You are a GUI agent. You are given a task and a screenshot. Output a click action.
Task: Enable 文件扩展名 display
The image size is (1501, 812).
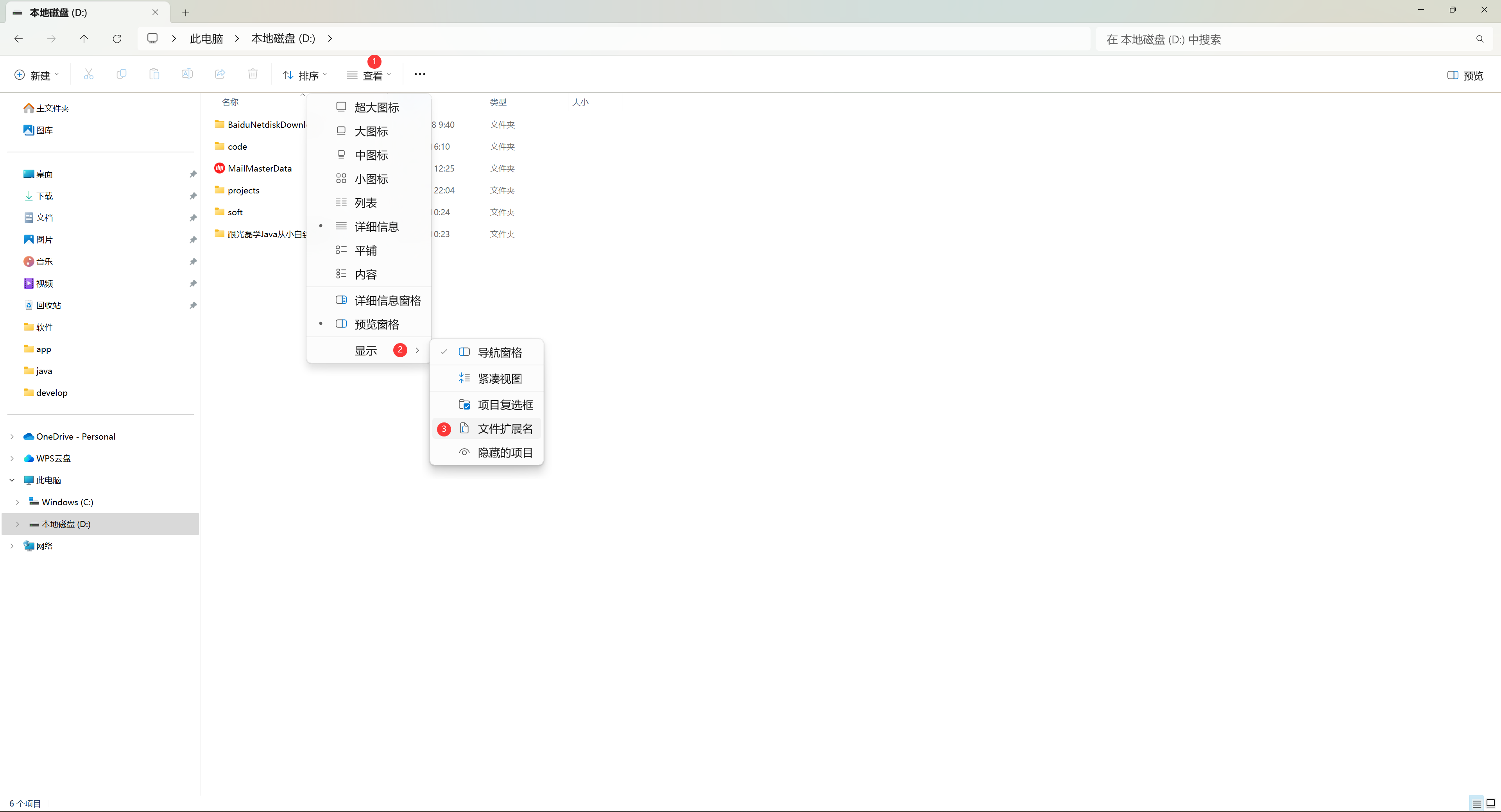[x=487, y=429]
